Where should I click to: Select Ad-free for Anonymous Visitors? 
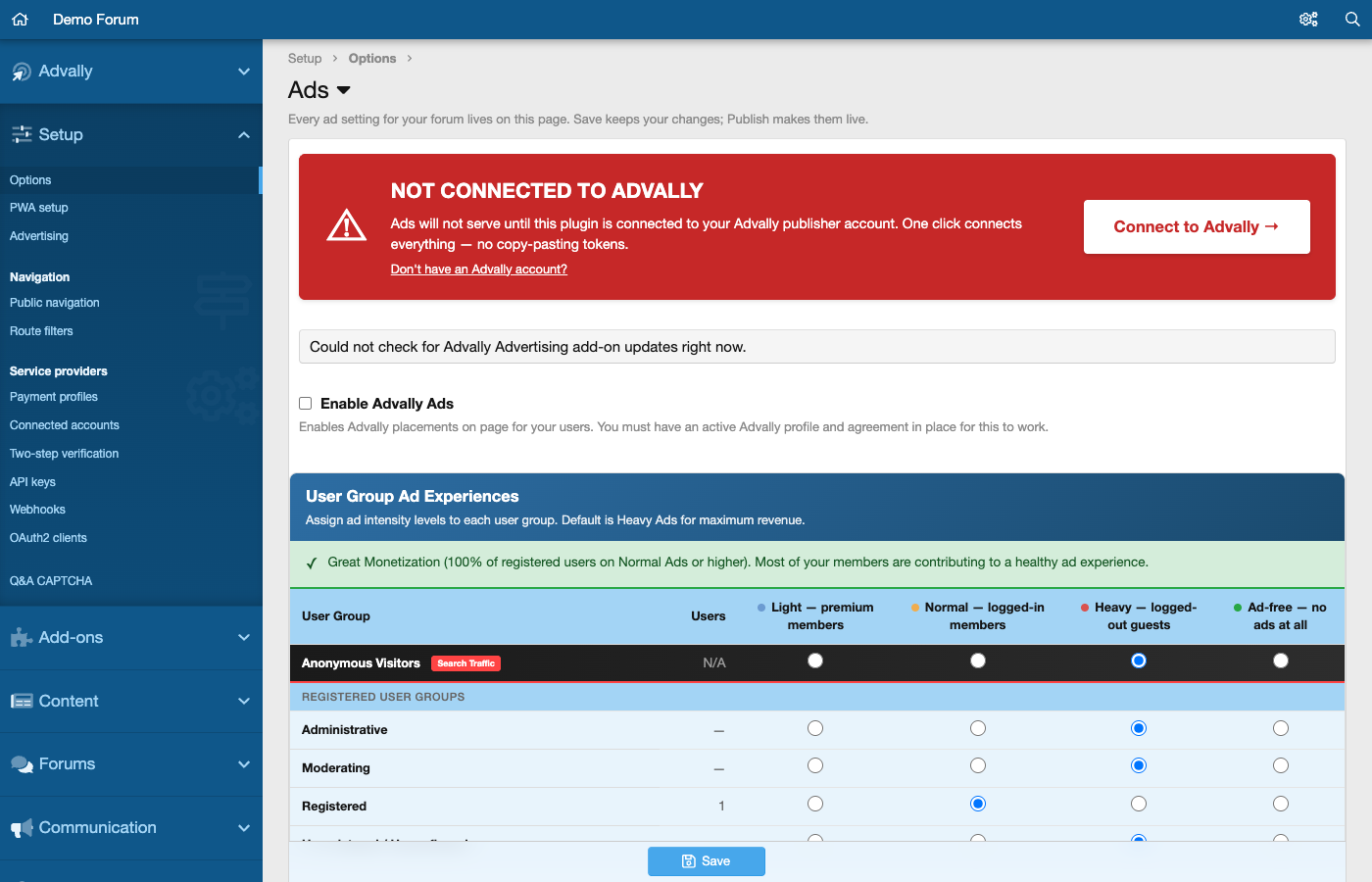click(1281, 661)
